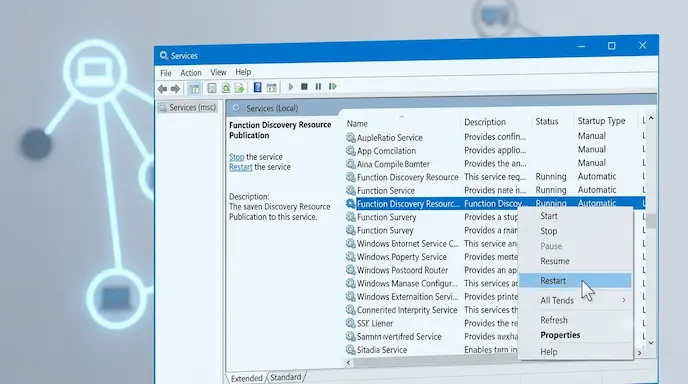The image size is (688, 384).
Task: Choose Resume from the context menu
Action: (x=555, y=261)
